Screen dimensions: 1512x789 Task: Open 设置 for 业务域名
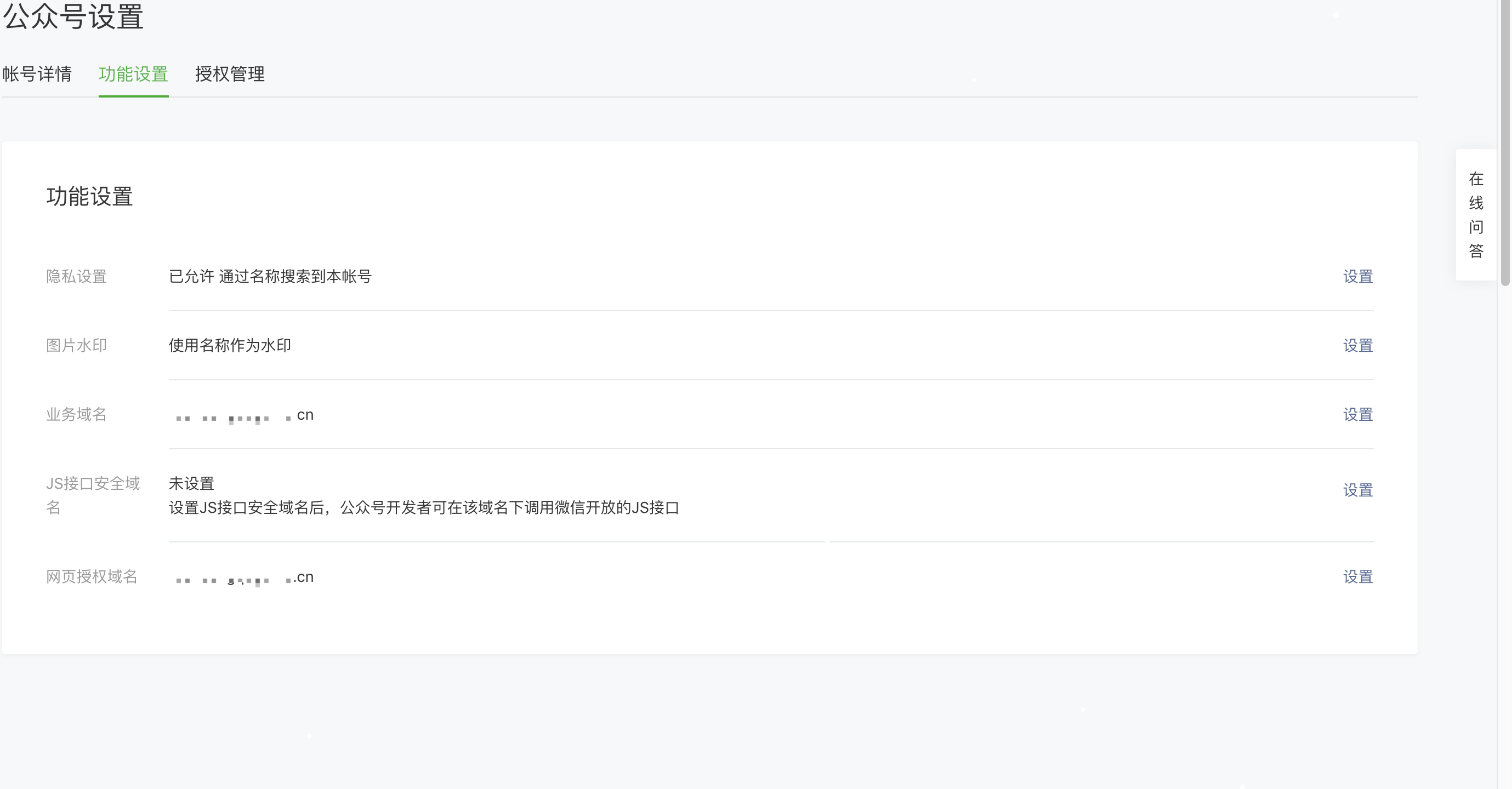[1357, 415]
